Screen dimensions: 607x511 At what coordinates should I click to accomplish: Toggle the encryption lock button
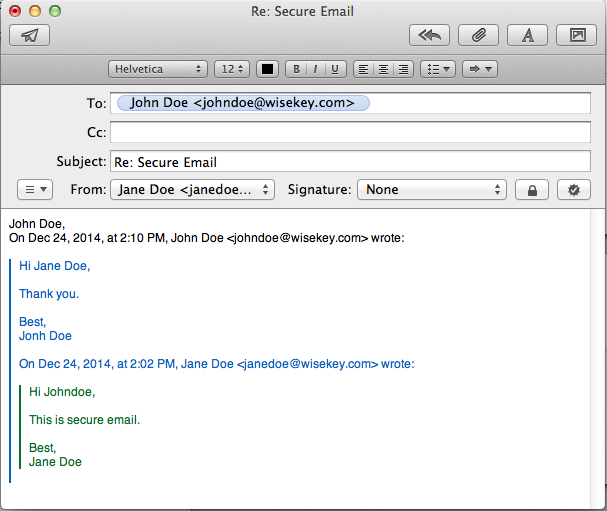point(532,190)
